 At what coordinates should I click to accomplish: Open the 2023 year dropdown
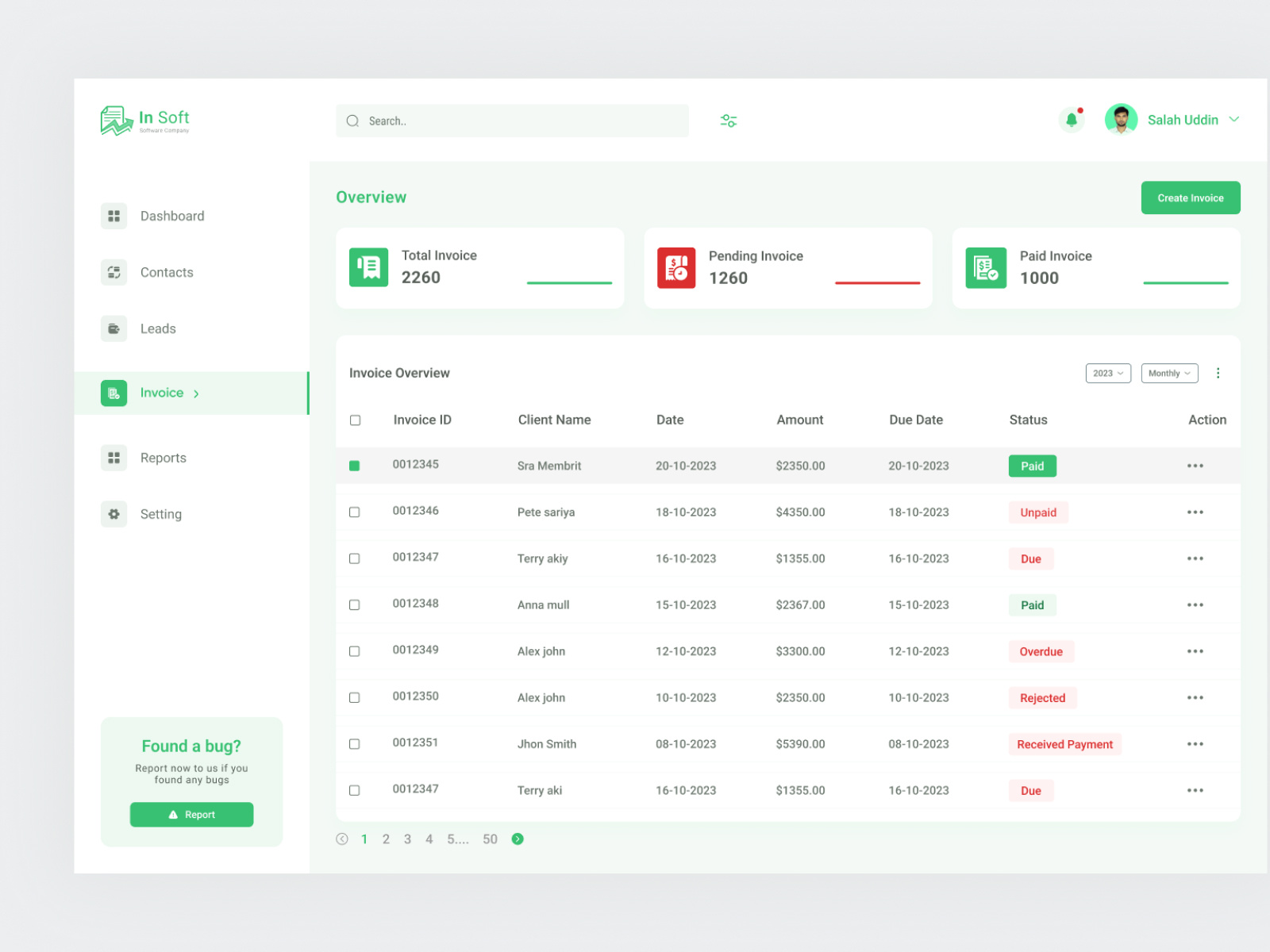click(1108, 373)
